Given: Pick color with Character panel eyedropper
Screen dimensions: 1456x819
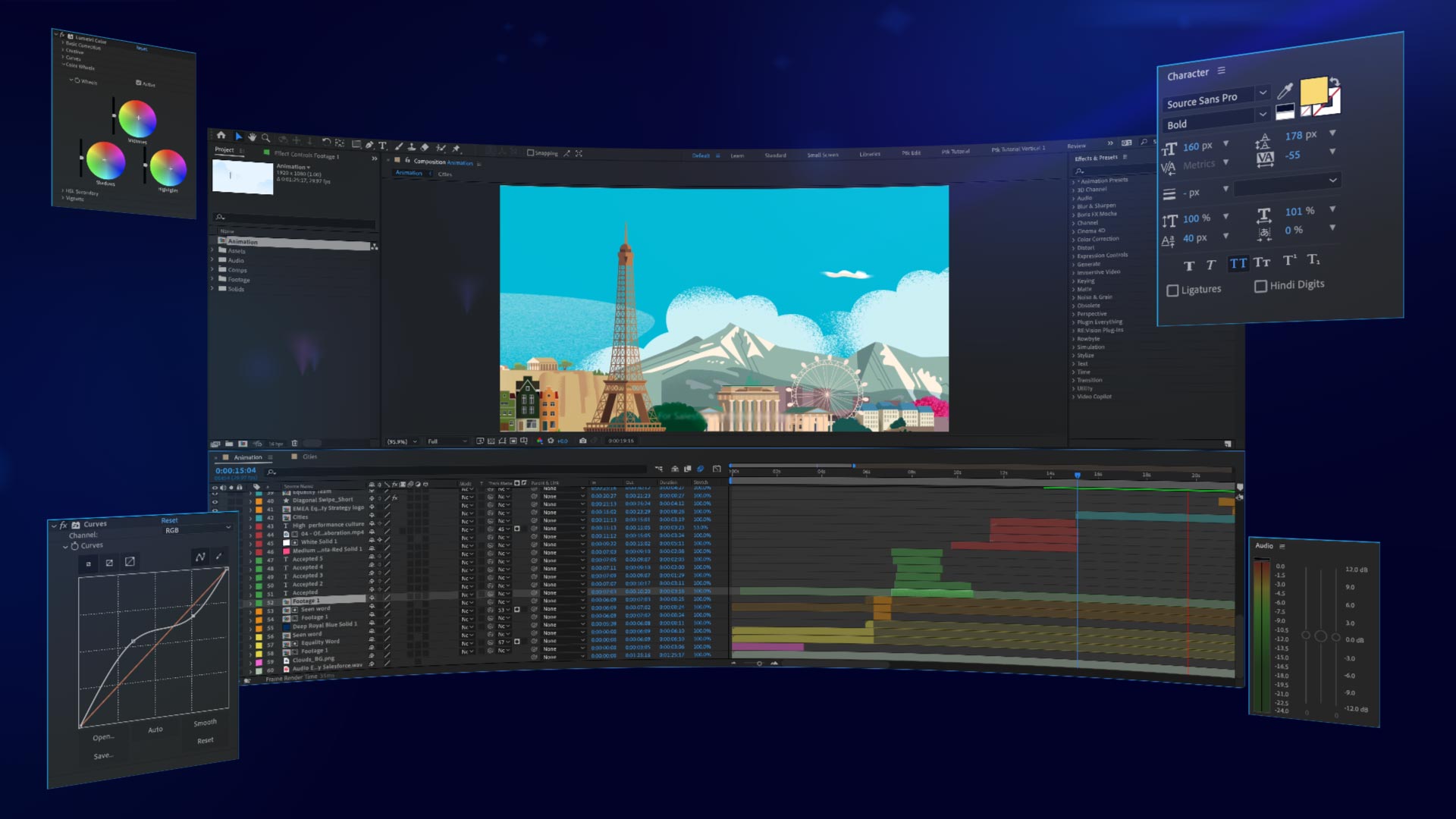Looking at the screenshot, I should tap(1285, 92).
